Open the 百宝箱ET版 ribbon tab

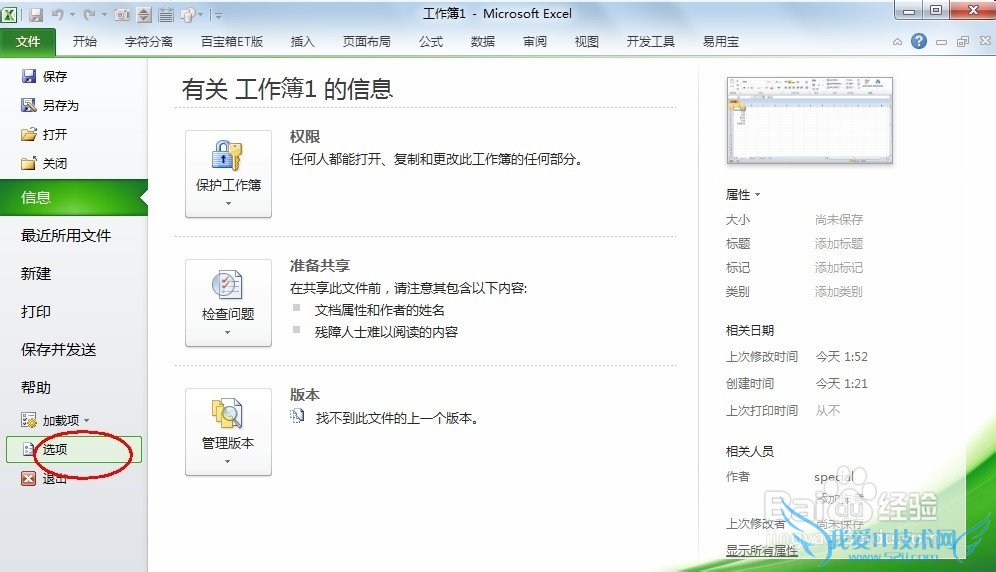(232, 42)
